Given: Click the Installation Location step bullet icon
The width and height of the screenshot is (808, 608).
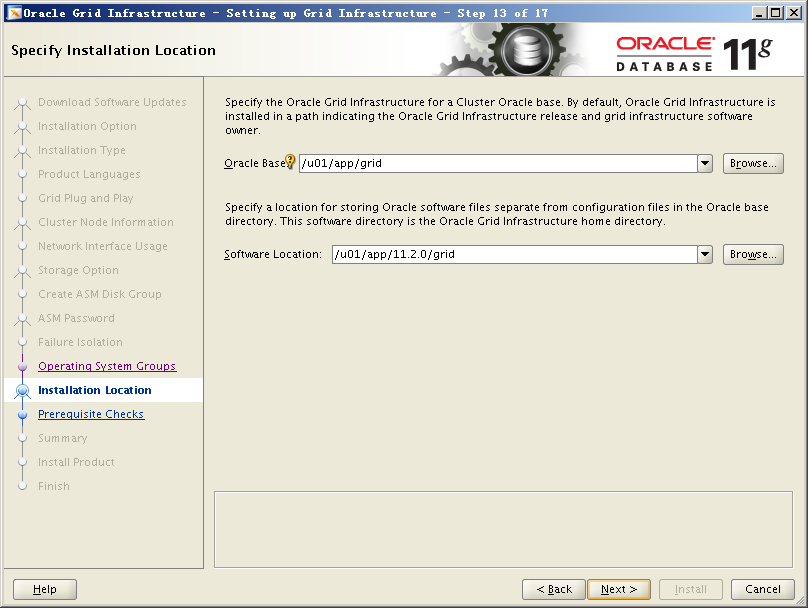Looking at the screenshot, I should 22,391.
